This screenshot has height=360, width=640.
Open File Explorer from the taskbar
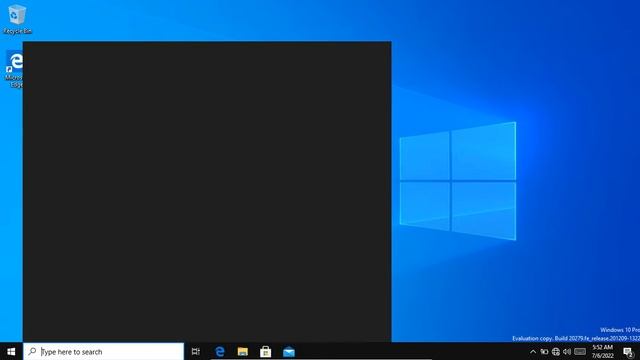(x=242, y=351)
